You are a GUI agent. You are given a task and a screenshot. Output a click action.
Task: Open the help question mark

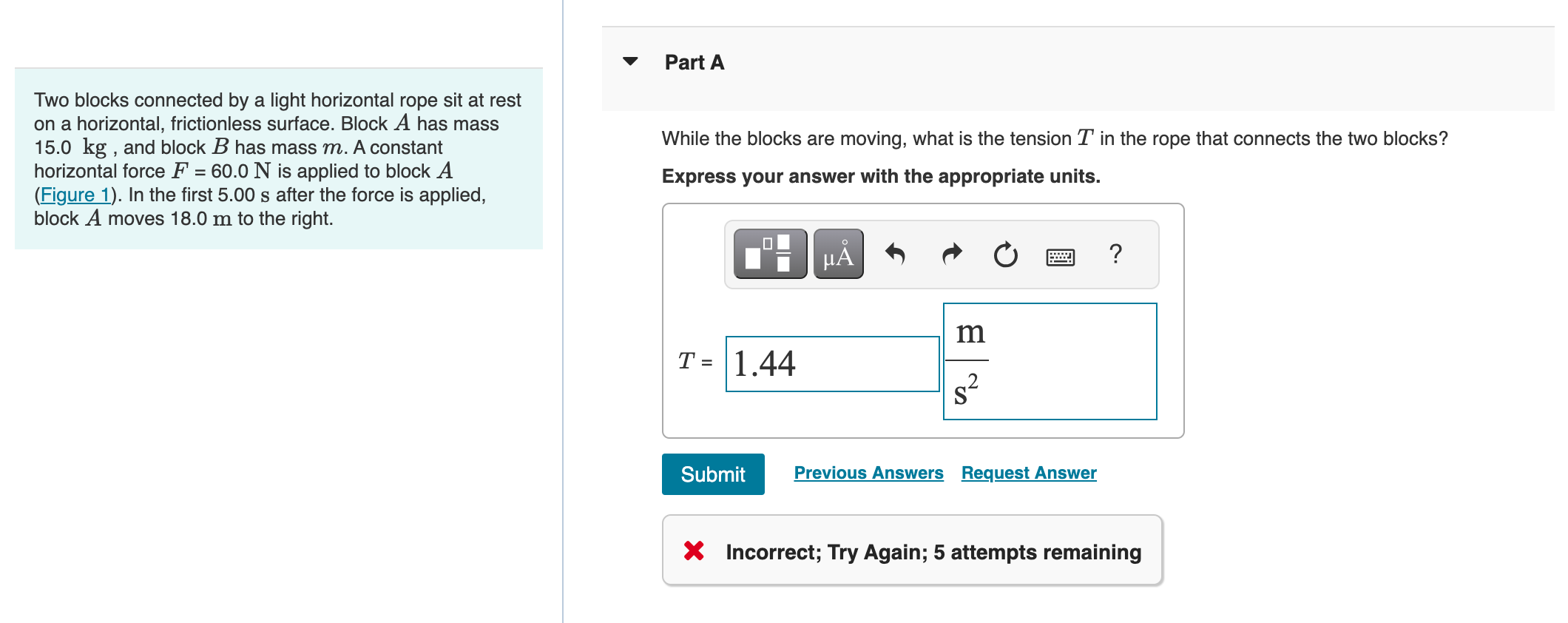[1115, 254]
